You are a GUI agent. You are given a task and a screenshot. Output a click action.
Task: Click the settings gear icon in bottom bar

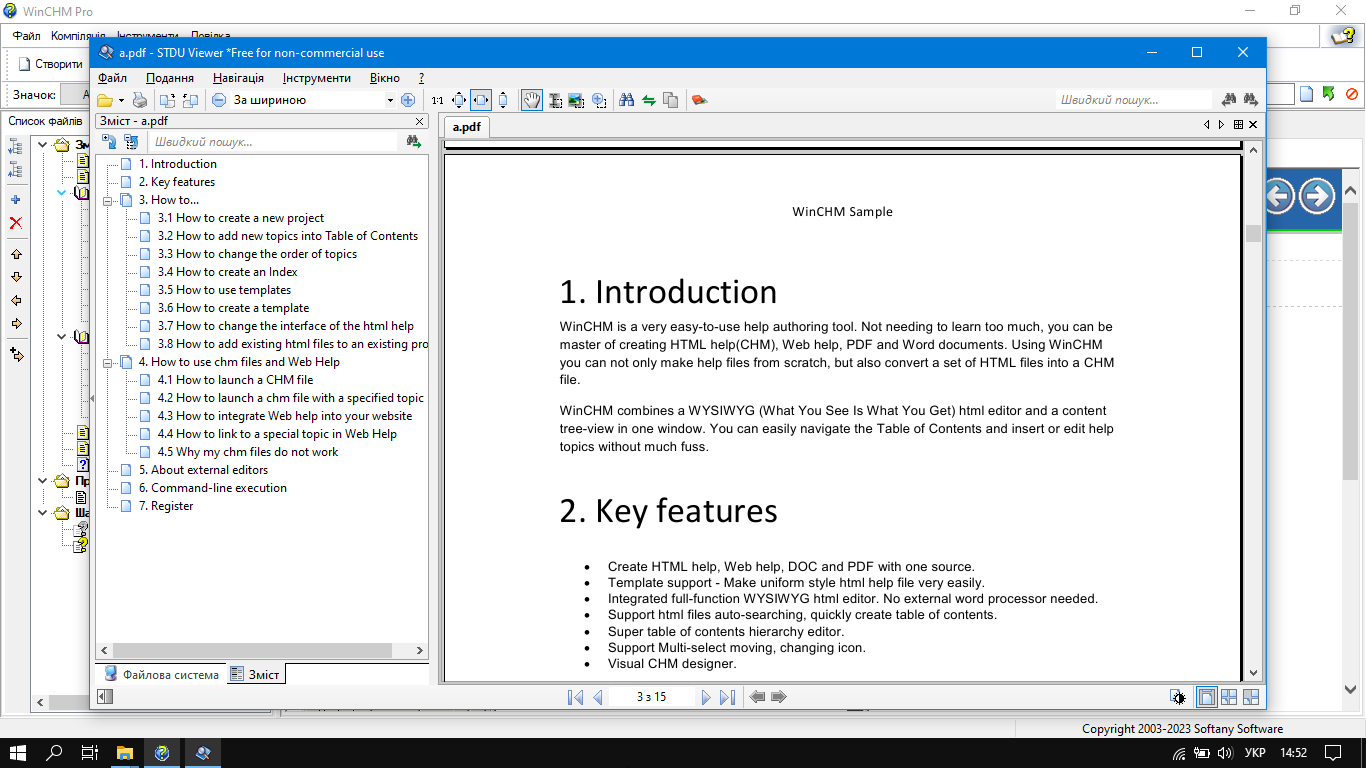click(1178, 697)
